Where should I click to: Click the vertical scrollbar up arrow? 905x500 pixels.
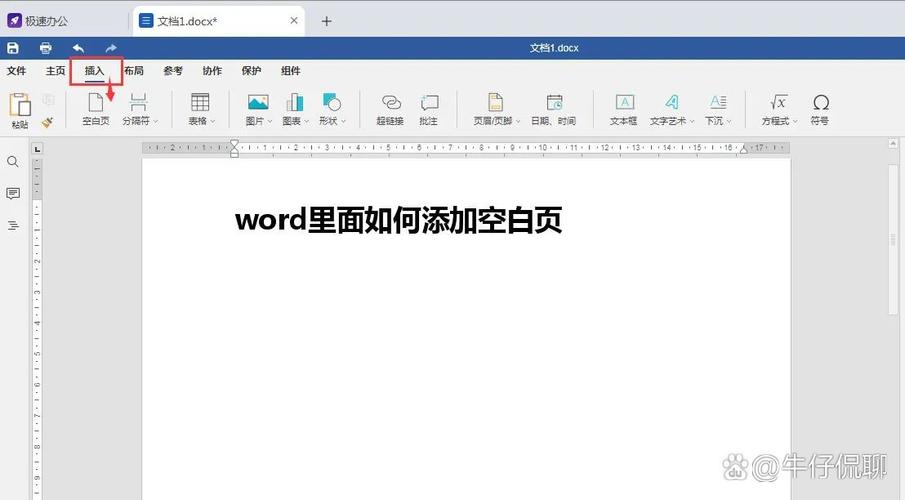point(893,143)
